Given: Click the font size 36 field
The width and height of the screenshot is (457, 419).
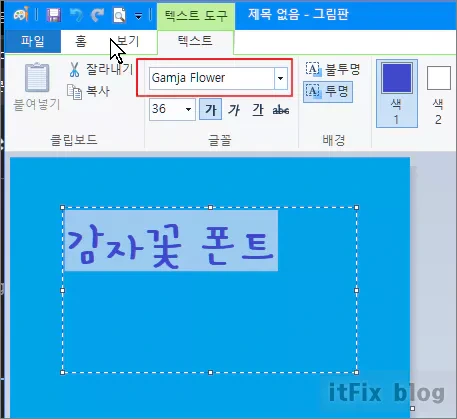Looking at the screenshot, I should point(166,109).
